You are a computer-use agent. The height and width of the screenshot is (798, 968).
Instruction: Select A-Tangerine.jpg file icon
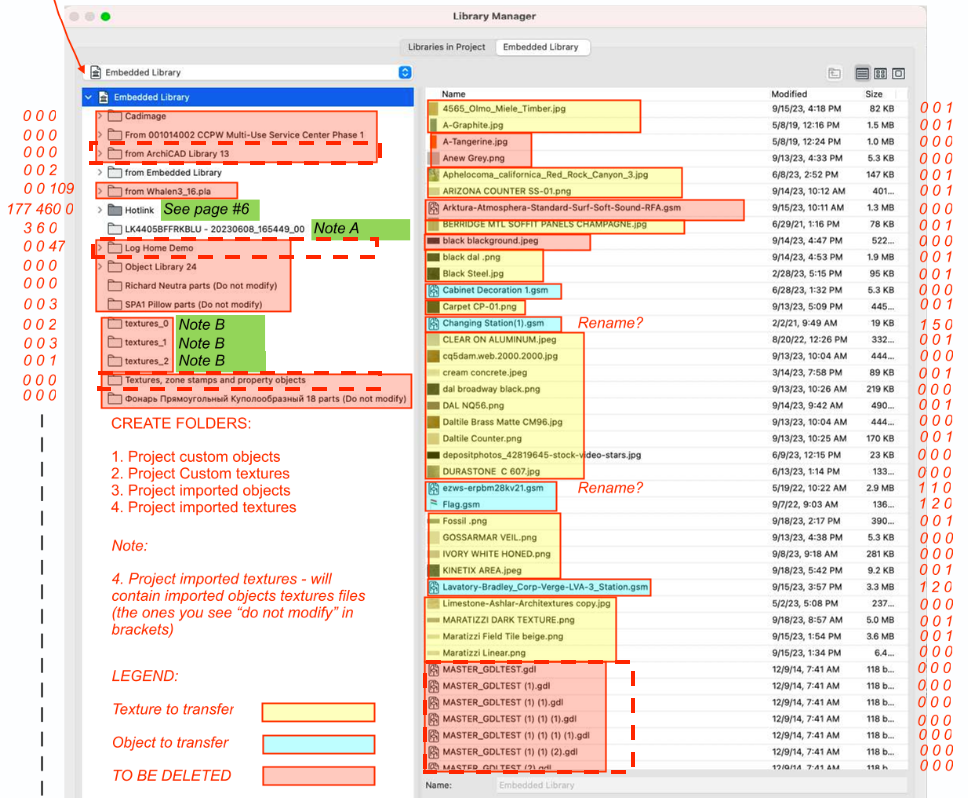click(x=433, y=141)
